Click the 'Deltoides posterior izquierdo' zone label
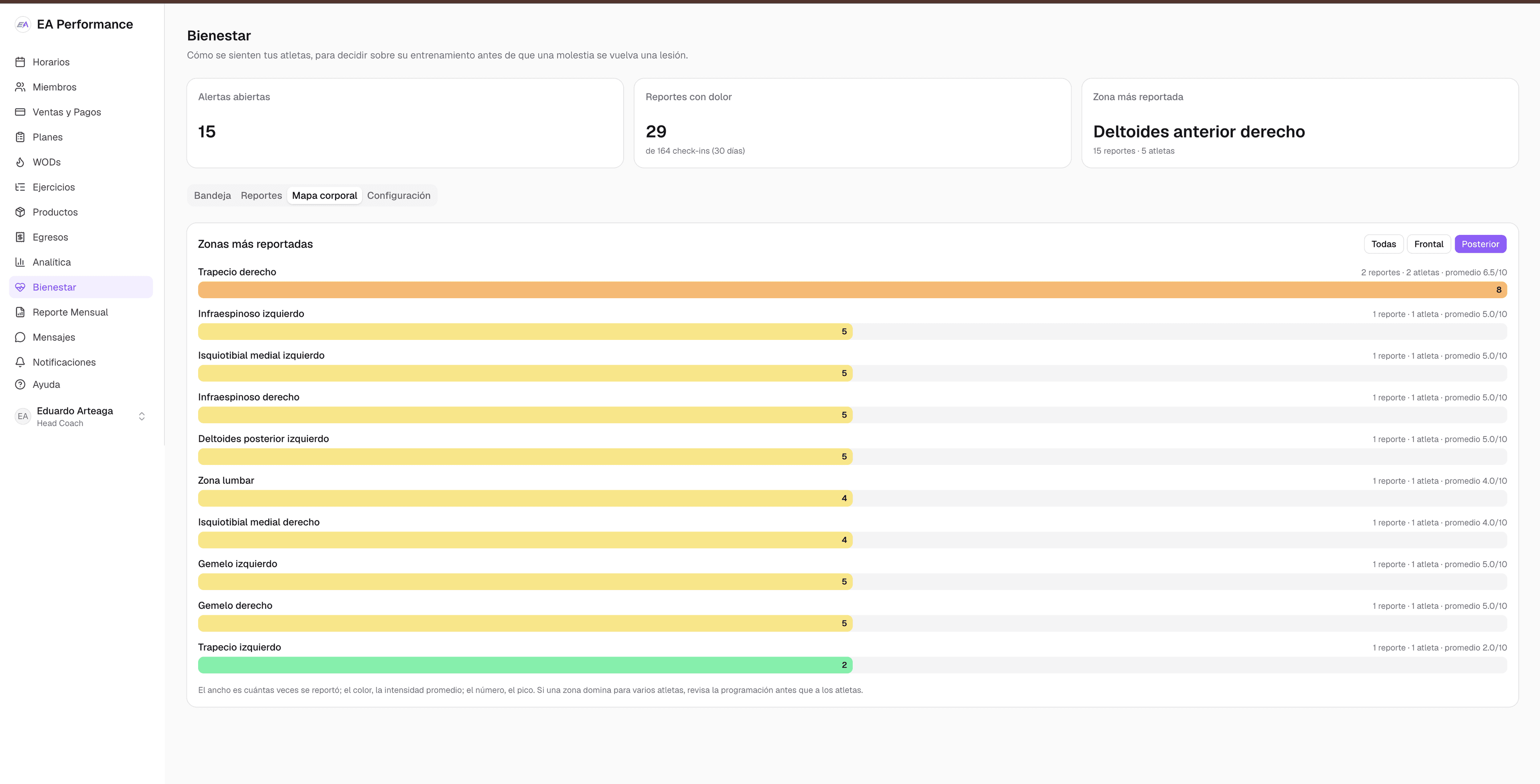The image size is (1540, 784). coord(263,439)
